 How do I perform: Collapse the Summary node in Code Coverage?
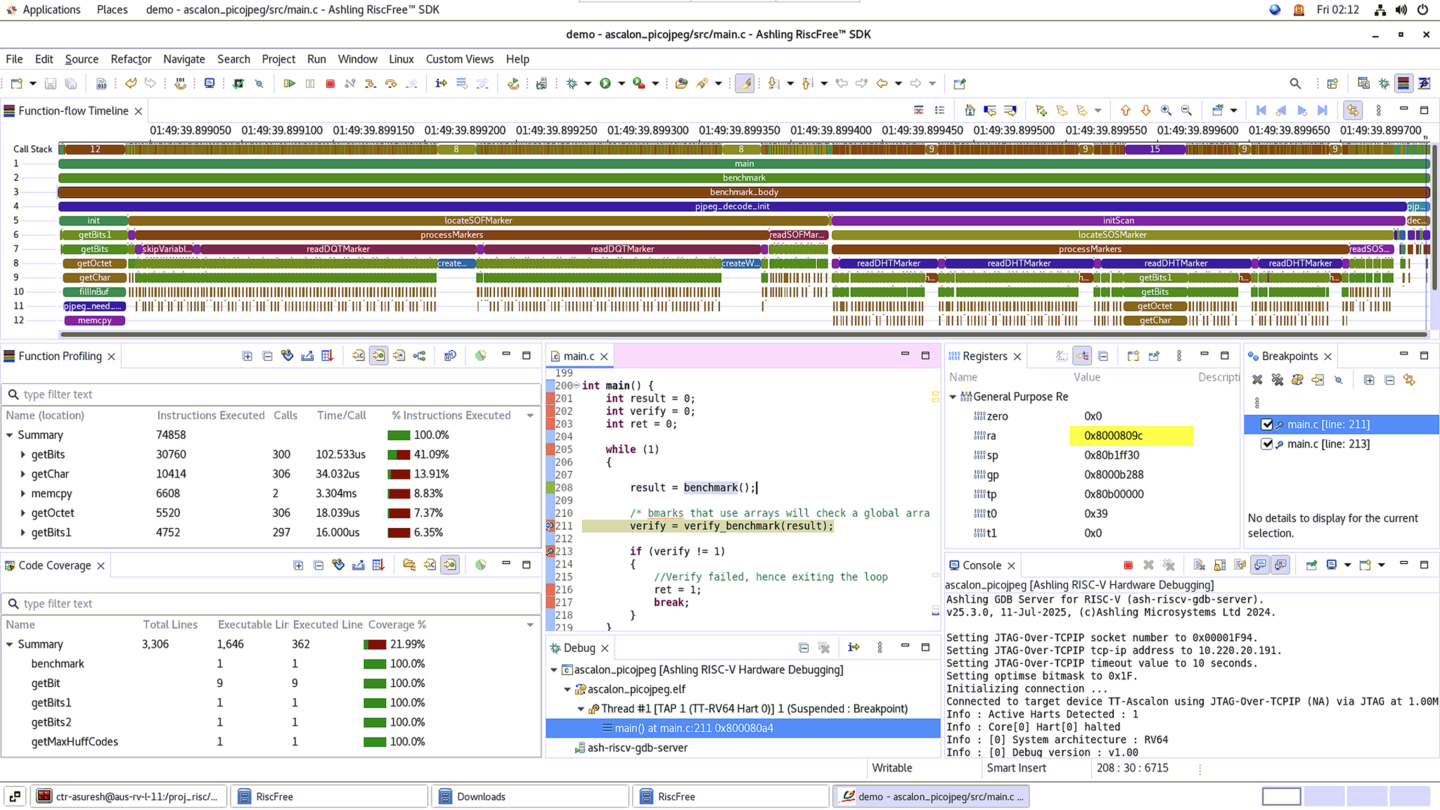[10, 645]
